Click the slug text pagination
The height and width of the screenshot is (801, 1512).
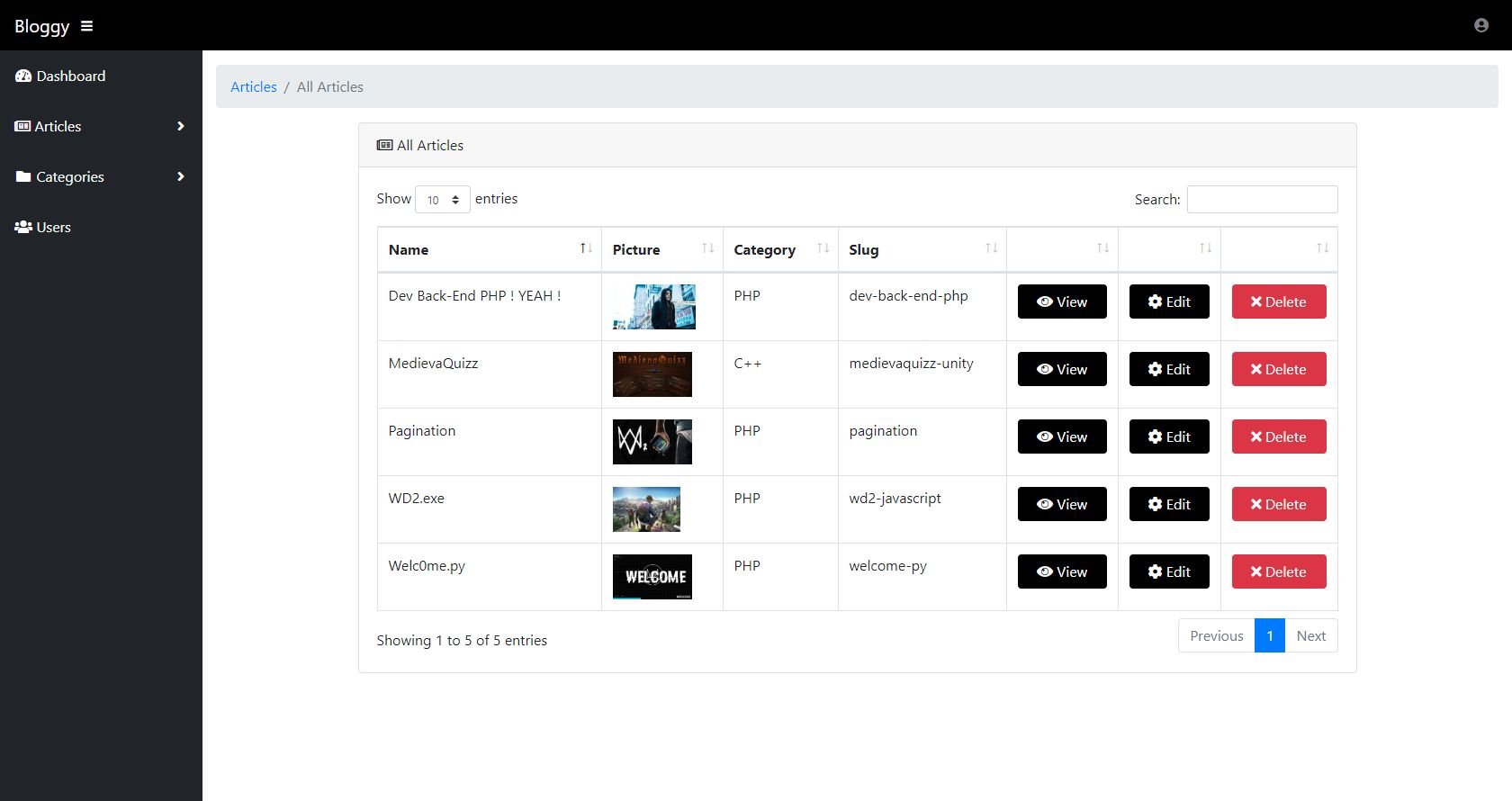click(x=883, y=430)
